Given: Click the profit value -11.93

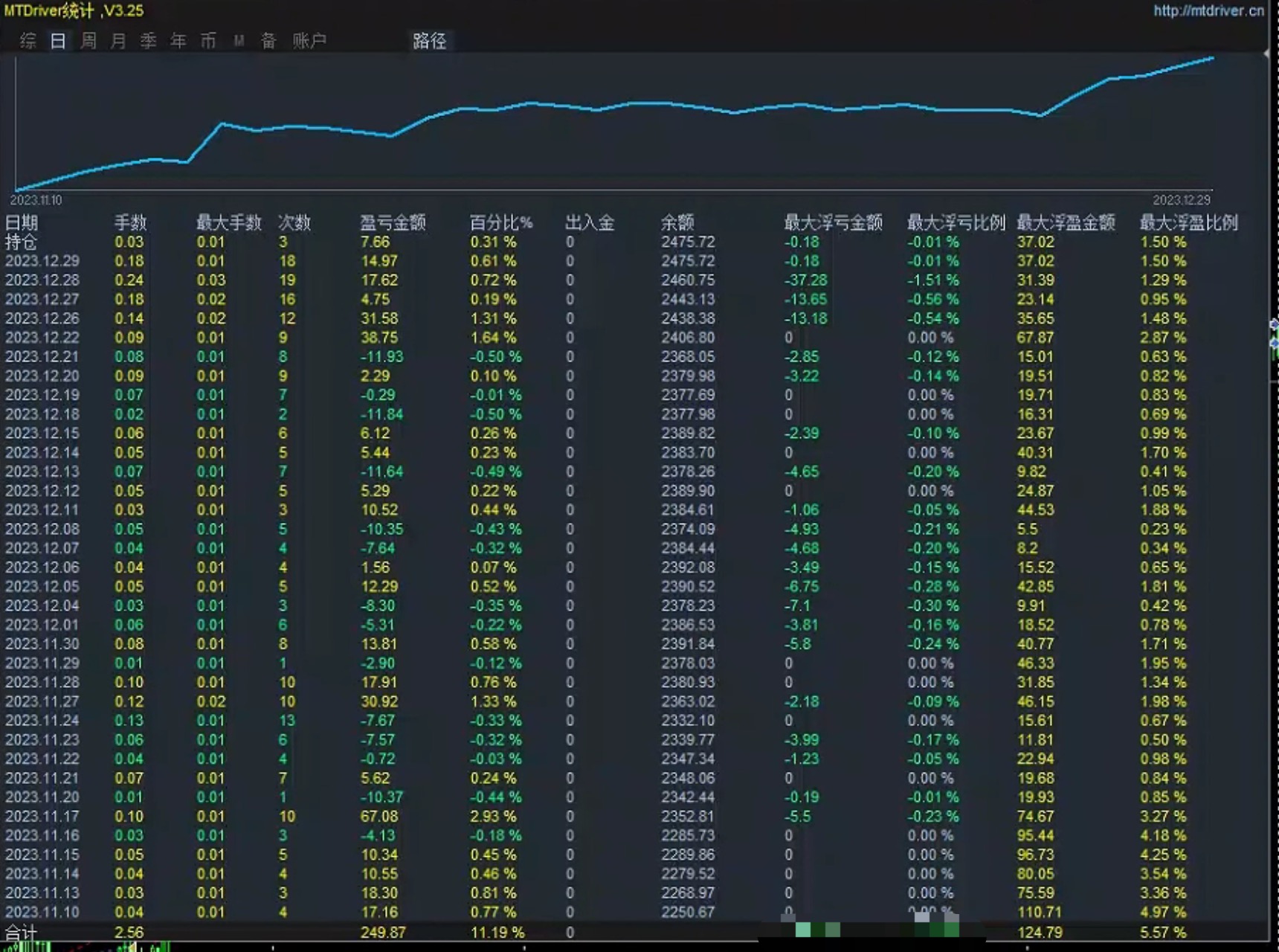Looking at the screenshot, I should coord(382,357).
